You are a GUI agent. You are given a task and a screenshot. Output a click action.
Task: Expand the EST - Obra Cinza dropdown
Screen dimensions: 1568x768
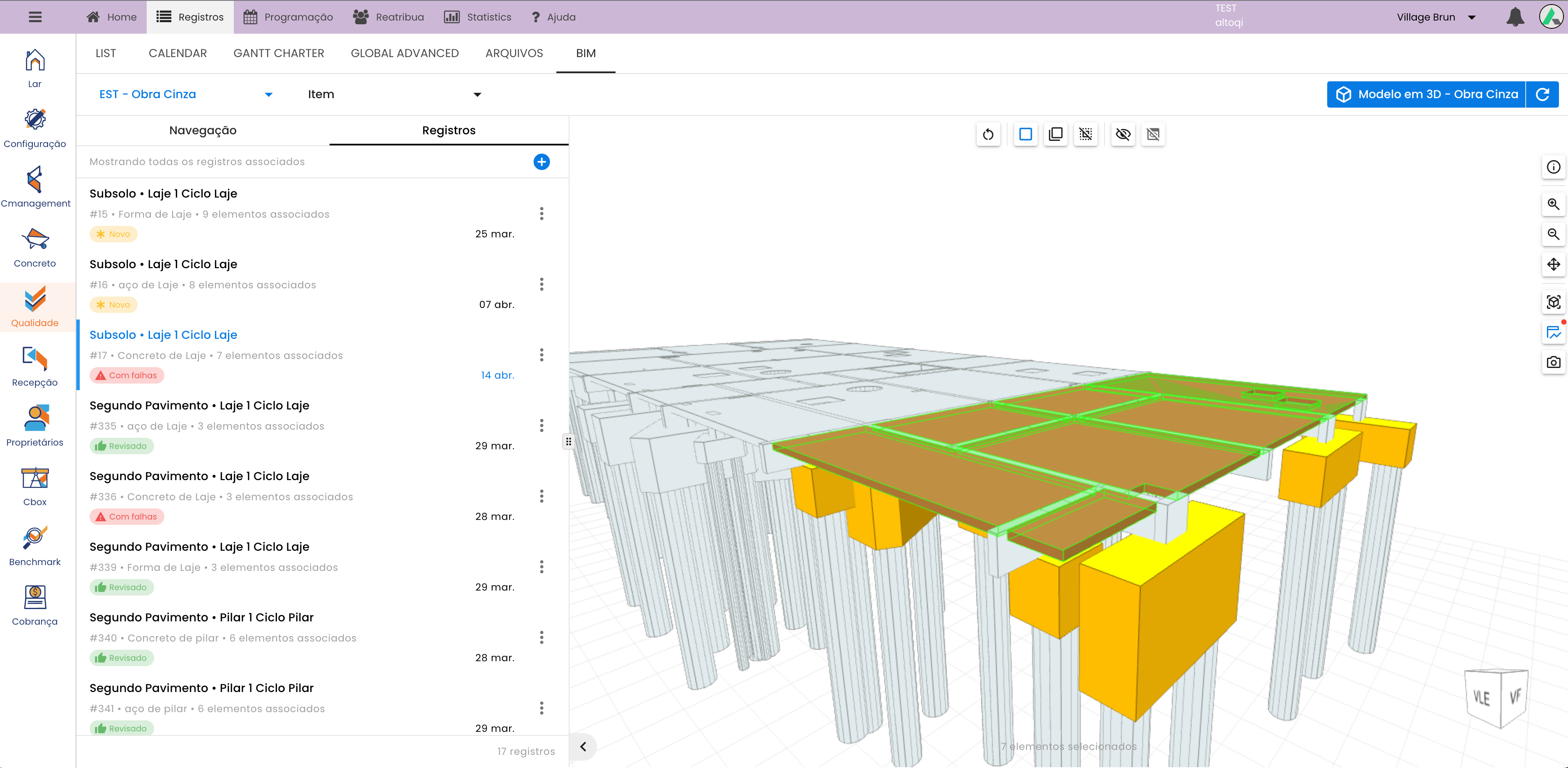click(185, 94)
